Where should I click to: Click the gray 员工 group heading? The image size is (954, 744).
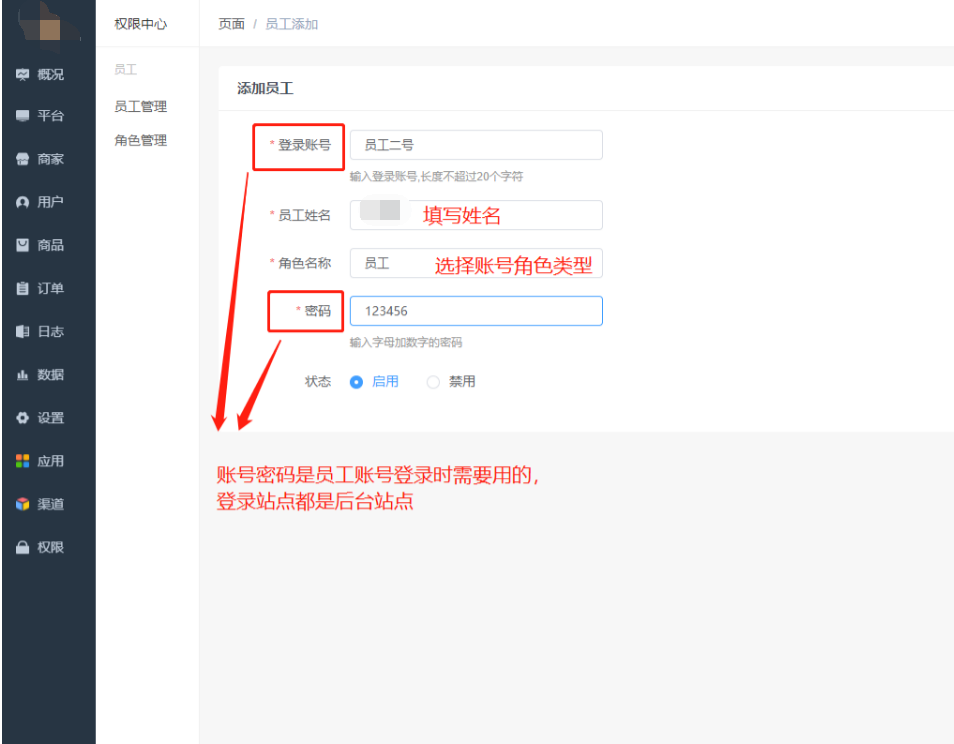126,69
